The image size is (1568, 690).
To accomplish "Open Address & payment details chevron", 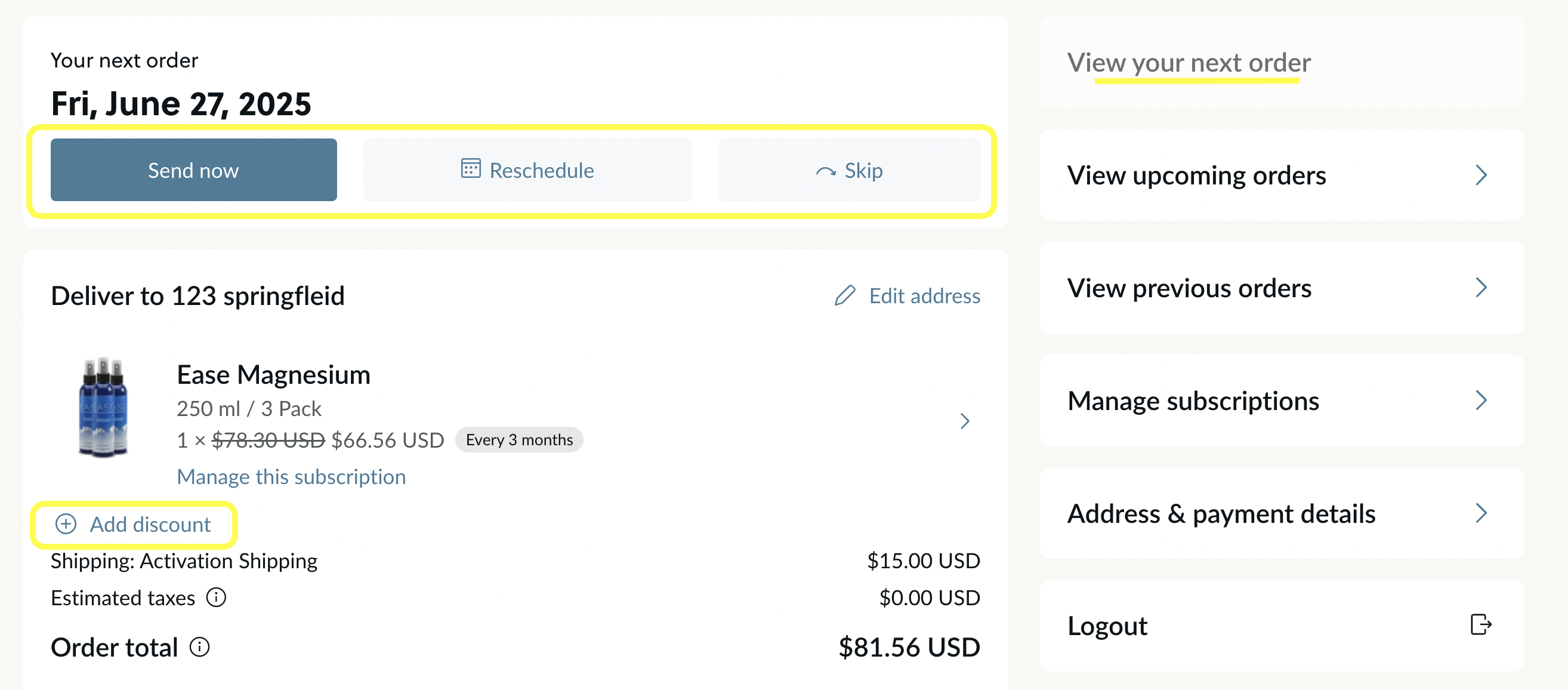I will click(x=1481, y=513).
